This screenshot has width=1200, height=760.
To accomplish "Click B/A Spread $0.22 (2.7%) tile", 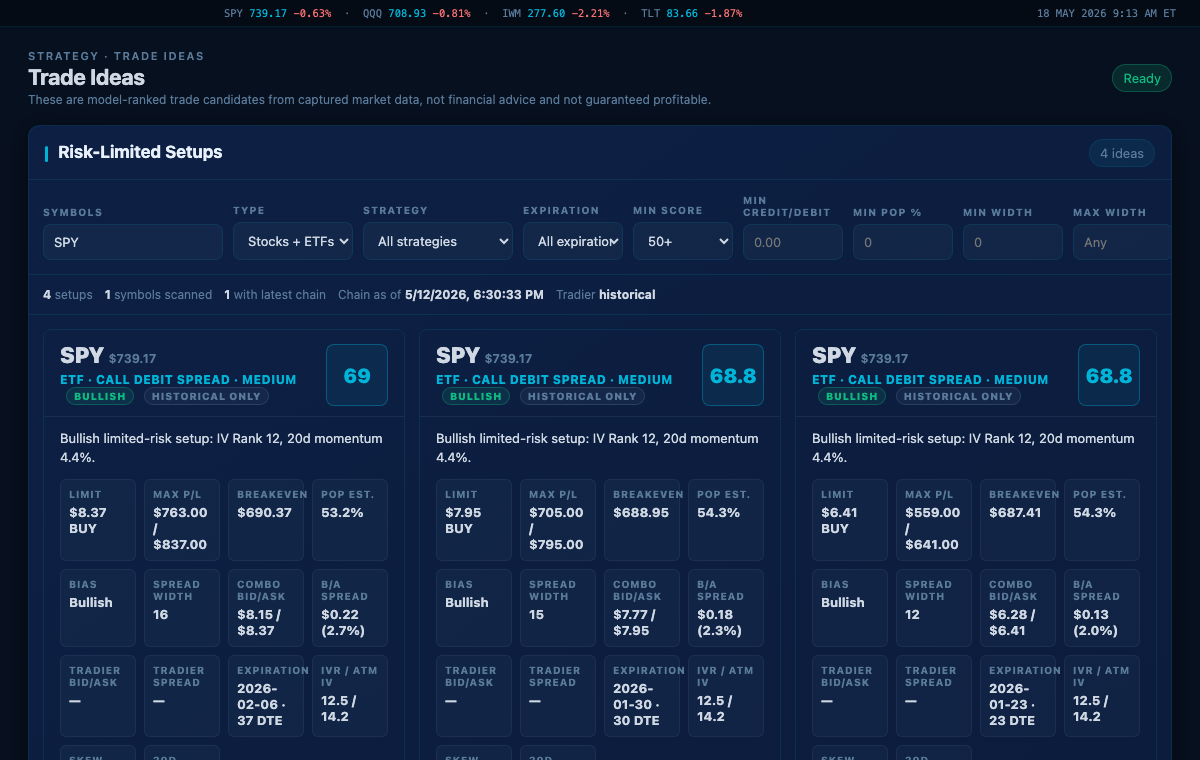I will click(350, 608).
